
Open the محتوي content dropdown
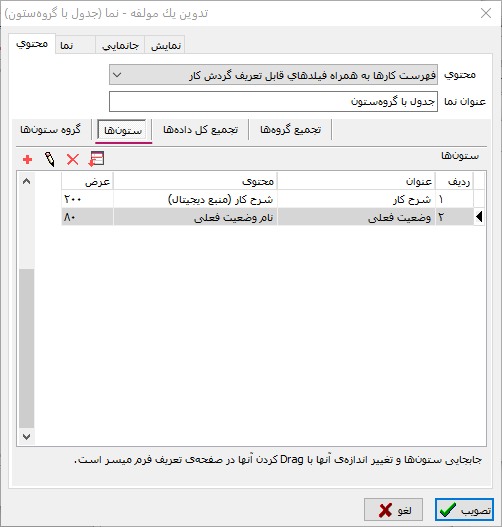[273, 75]
